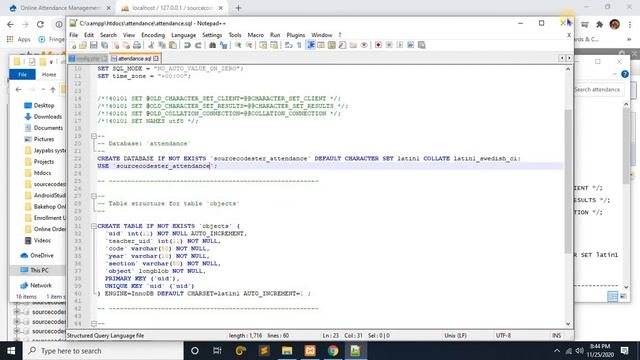Open the Function List panel icon
This screenshot has height=360, width=640.
point(342,45)
